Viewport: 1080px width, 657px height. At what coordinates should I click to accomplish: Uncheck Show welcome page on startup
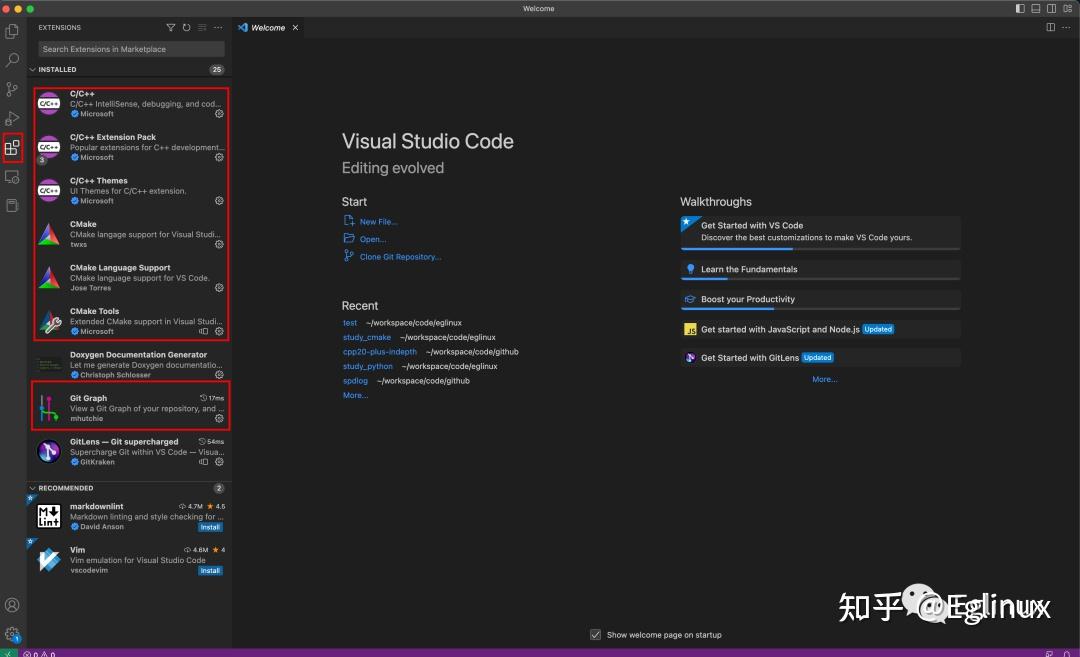pos(596,634)
